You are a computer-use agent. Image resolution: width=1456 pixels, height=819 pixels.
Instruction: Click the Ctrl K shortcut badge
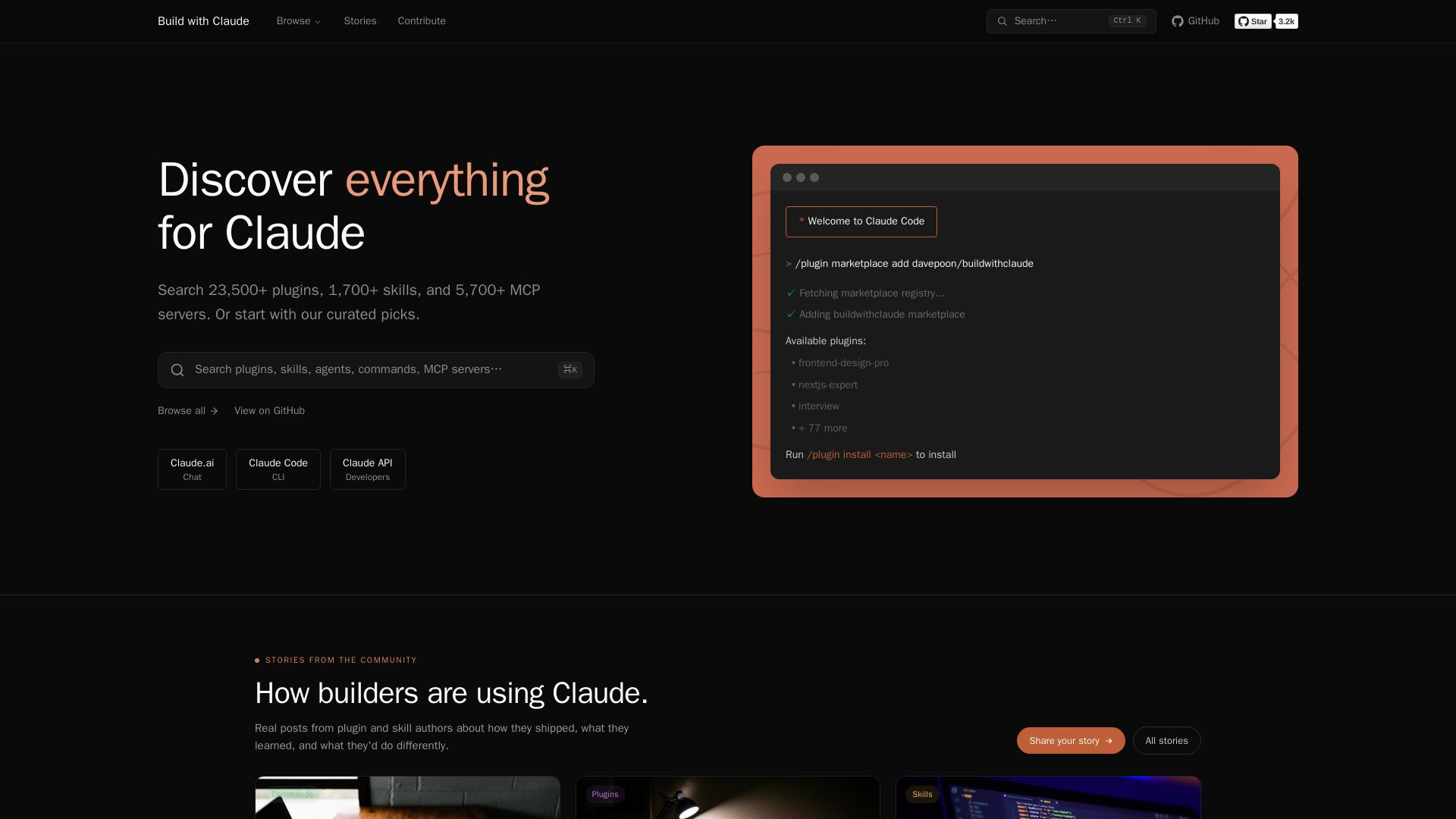pyautogui.click(x=1127, y=21)
